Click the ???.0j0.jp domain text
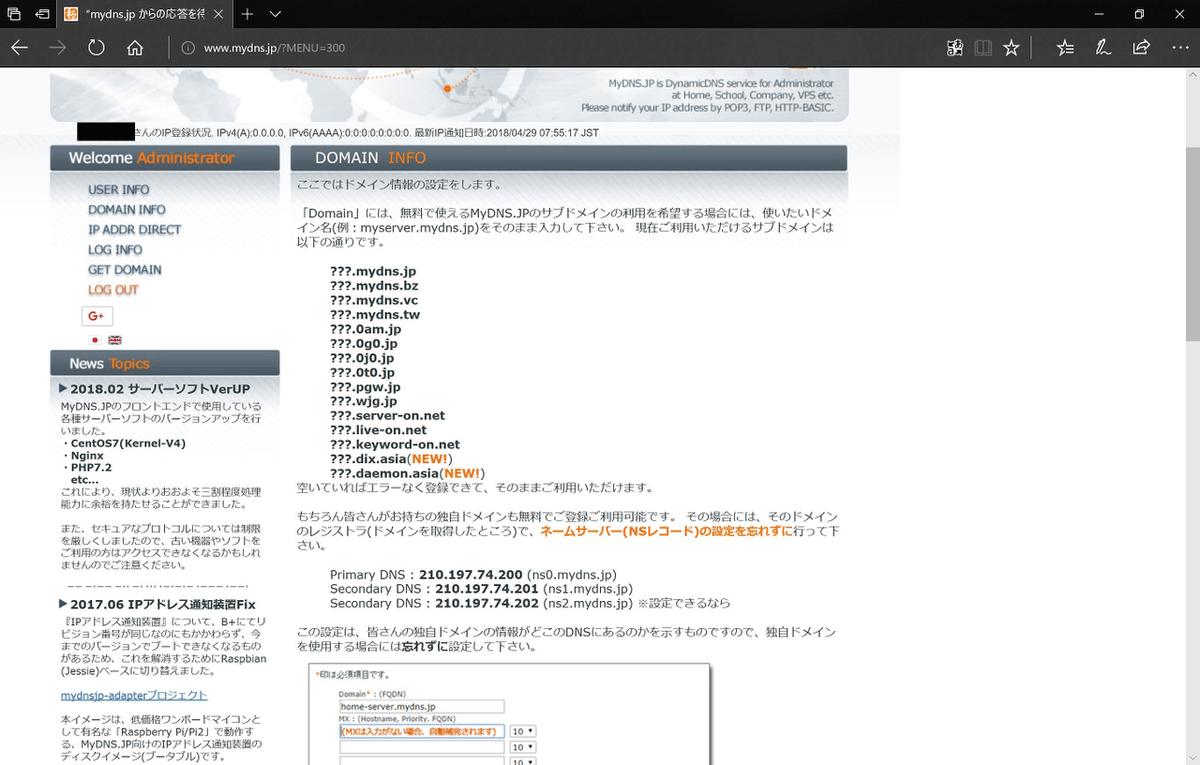 point(362,358)
